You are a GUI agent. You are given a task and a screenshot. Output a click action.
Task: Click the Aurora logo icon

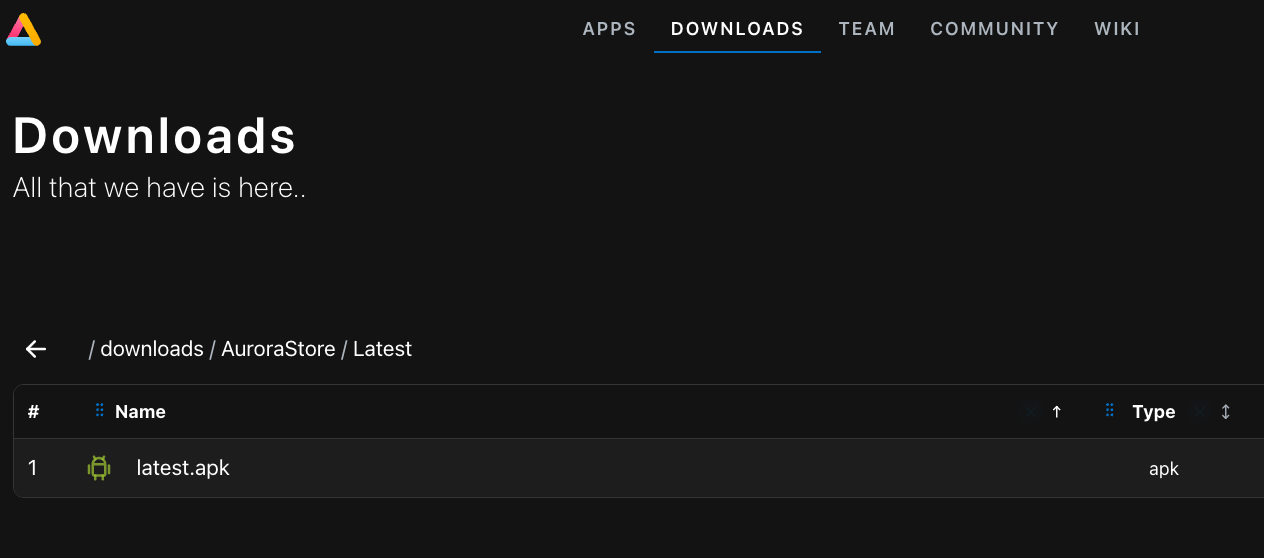point(23,30)
